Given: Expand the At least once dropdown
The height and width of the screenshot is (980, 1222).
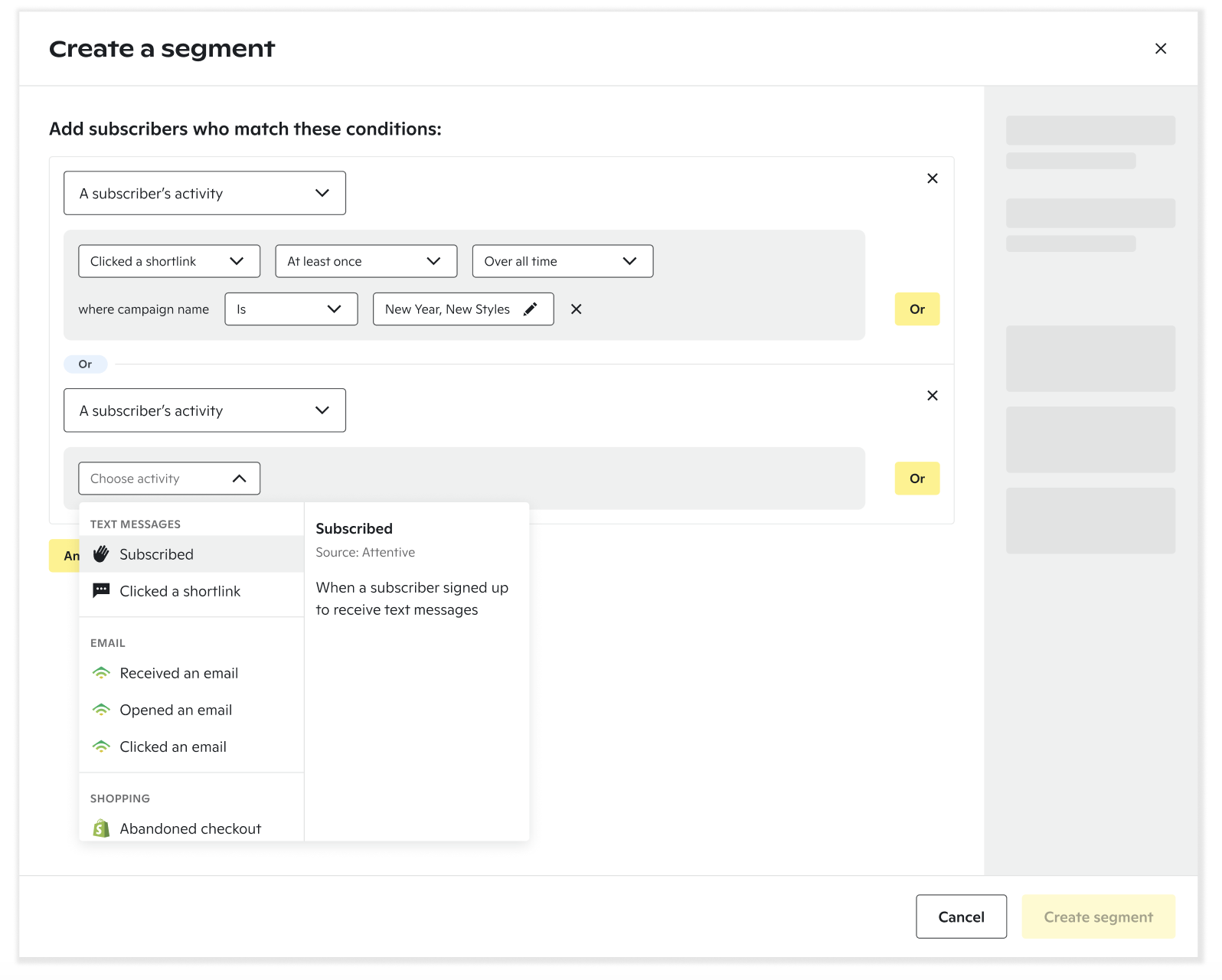Looking at the screenshot, I should click(365, 261).
